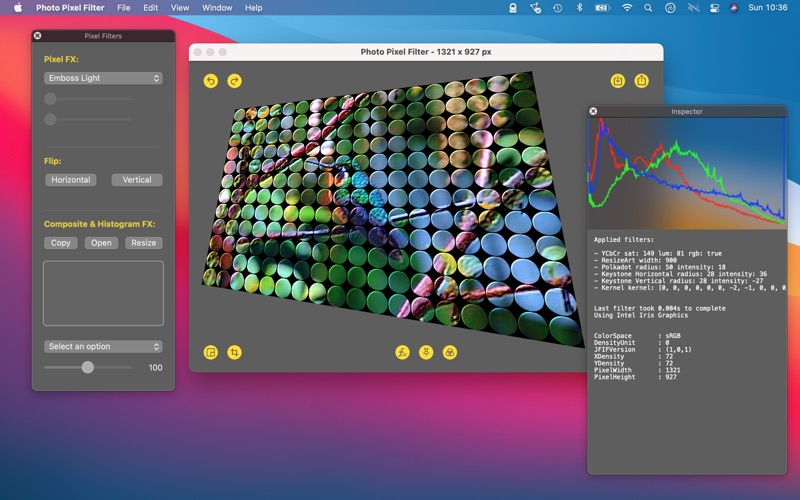Redo the filter with the redo icon
The height and width of the screenshot is (500, 800).
coord(234,81)
